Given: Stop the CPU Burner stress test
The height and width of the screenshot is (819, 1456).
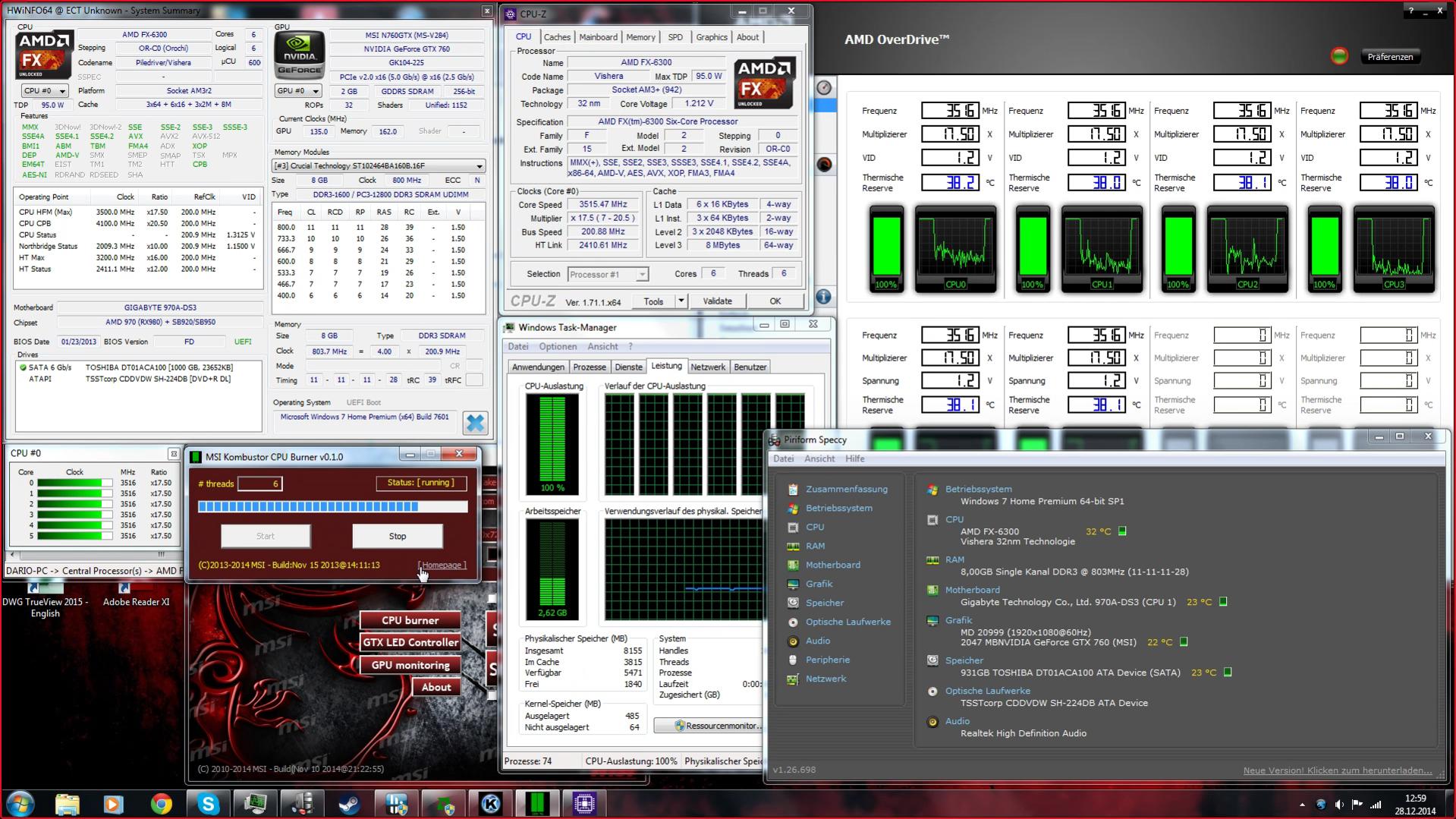Looking at the screenshot, I should tap(398, 536).
